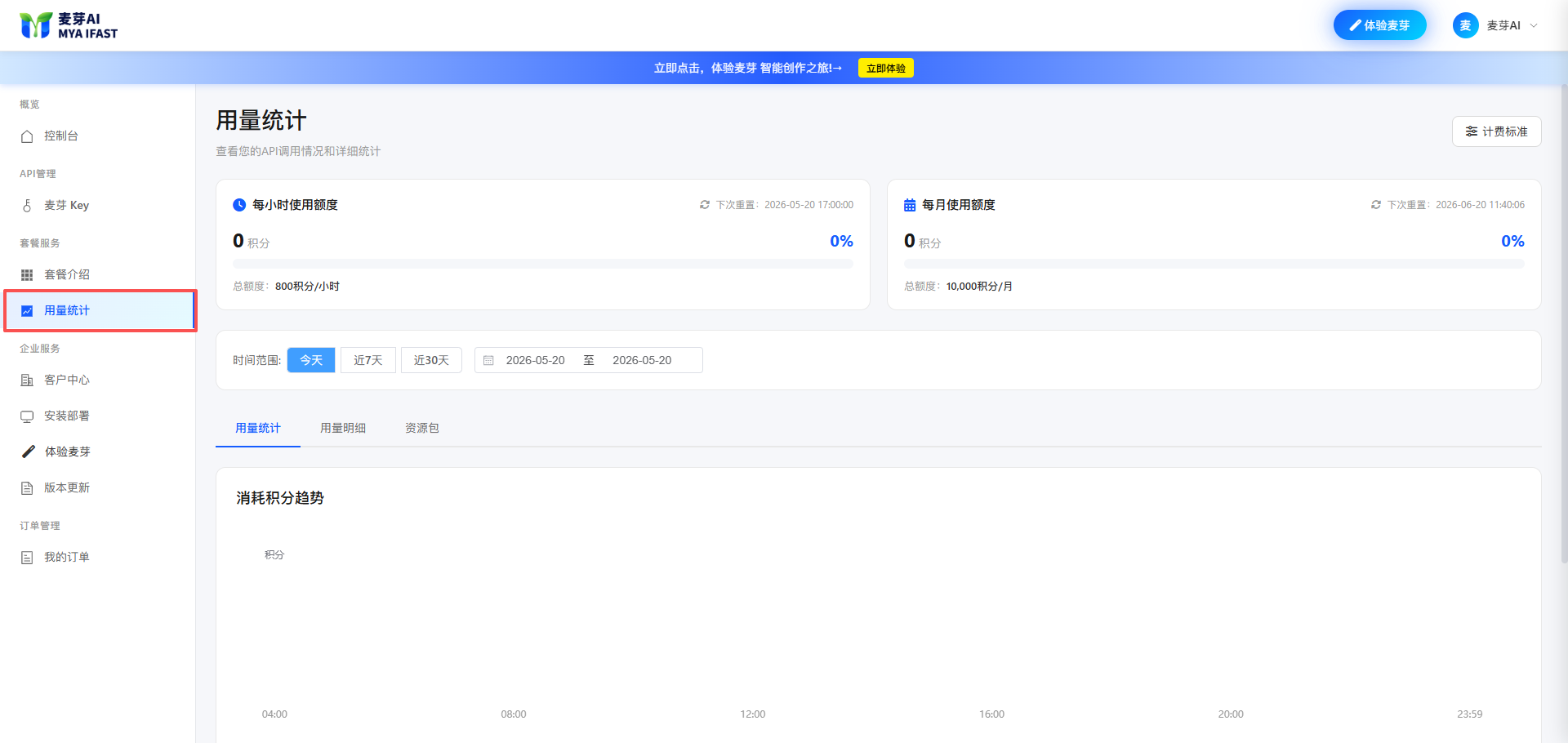
Task: Select the 套餐介绍 grid icon
Action: tap(27, 275)
